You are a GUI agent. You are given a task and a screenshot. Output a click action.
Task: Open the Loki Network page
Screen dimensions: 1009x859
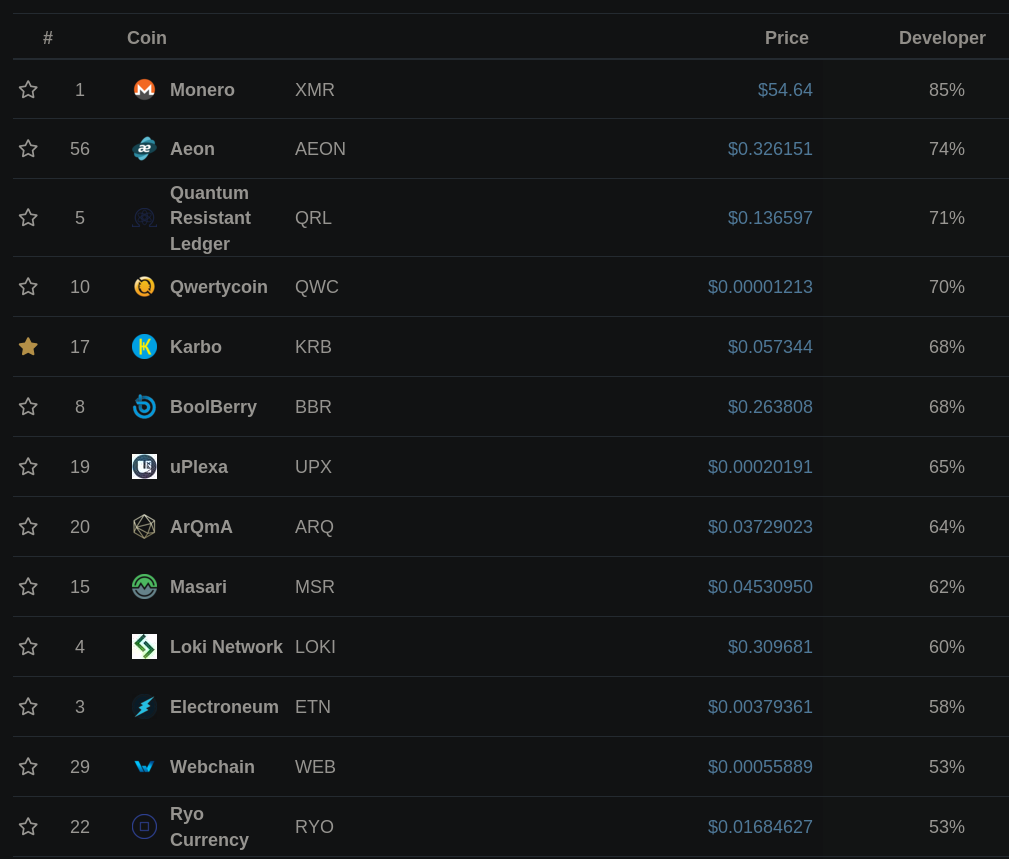tap(226, 647)
